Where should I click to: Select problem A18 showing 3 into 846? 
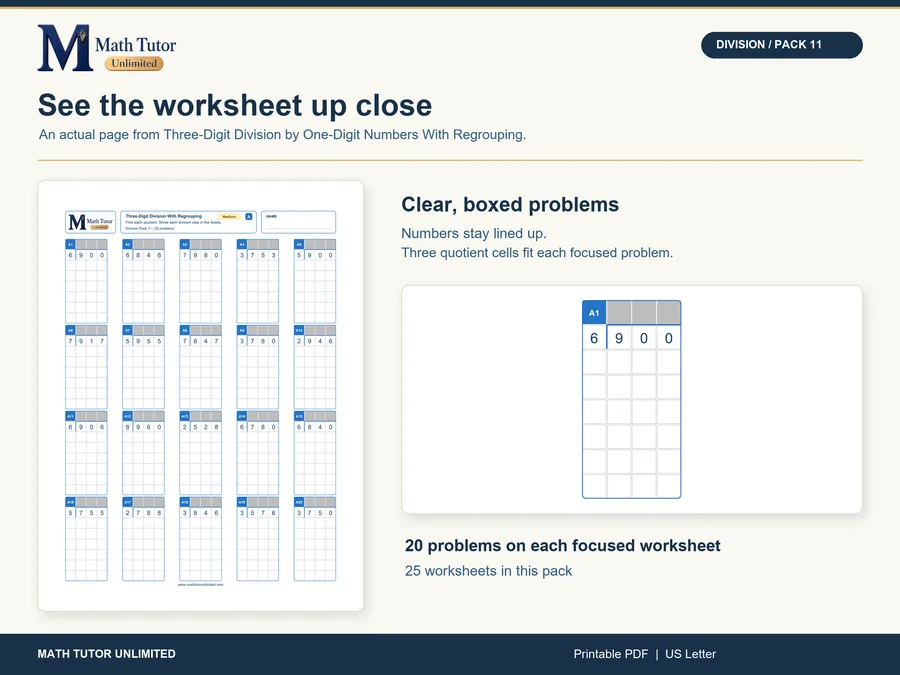(x=200, y=539)
